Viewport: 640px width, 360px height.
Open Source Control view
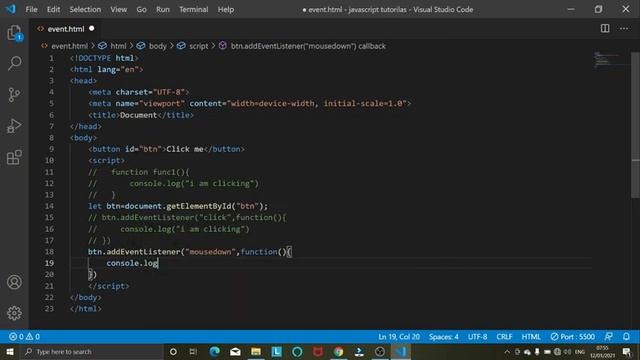[14, 95]
